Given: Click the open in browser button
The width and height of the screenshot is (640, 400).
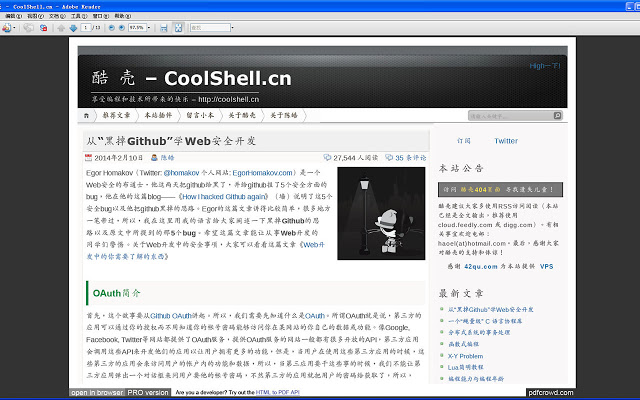Looking at the screenshot, I should point(97,393).
